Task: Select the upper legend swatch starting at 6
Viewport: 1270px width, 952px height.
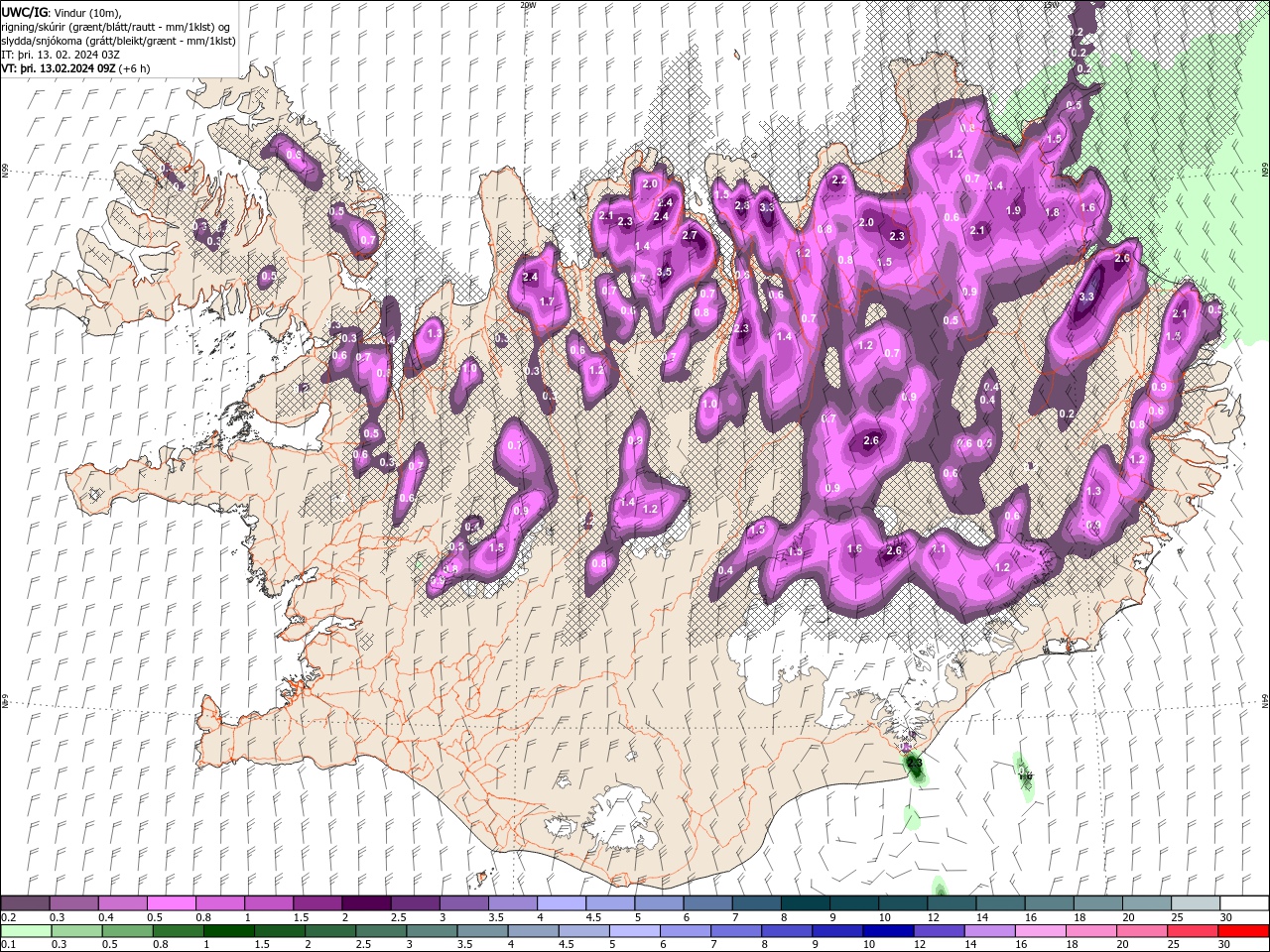Action: tap(705, 903)
